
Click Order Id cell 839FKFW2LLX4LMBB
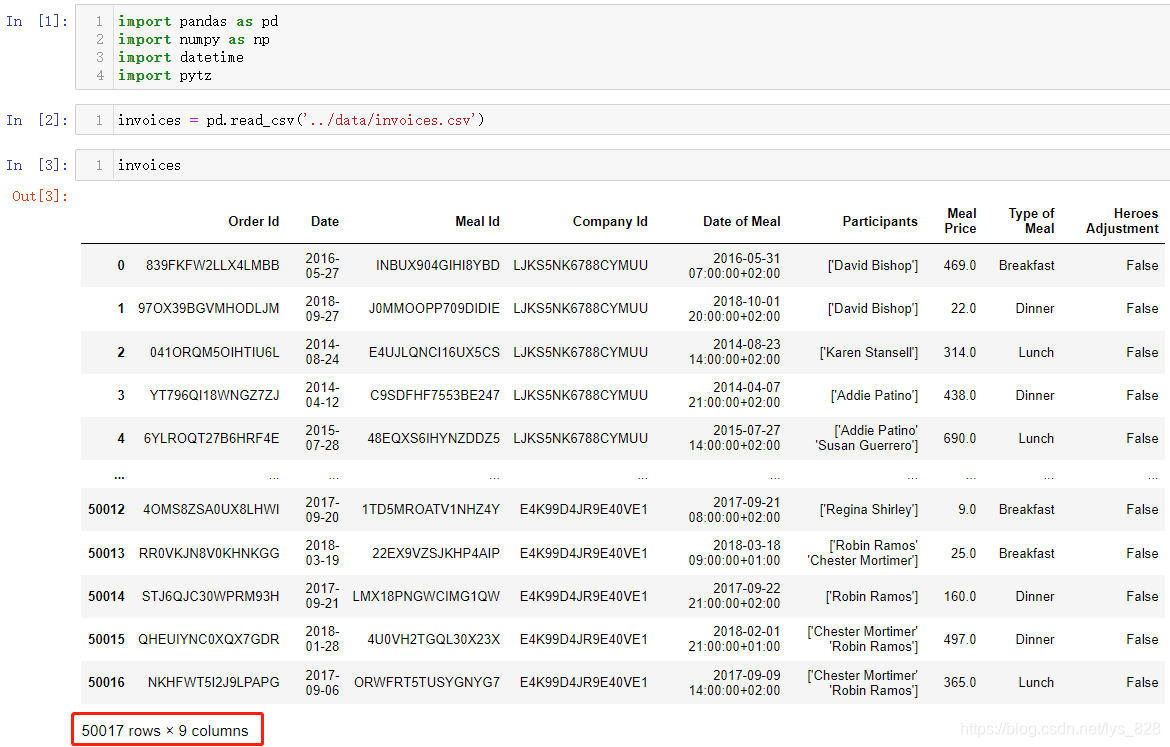point(213,266)
